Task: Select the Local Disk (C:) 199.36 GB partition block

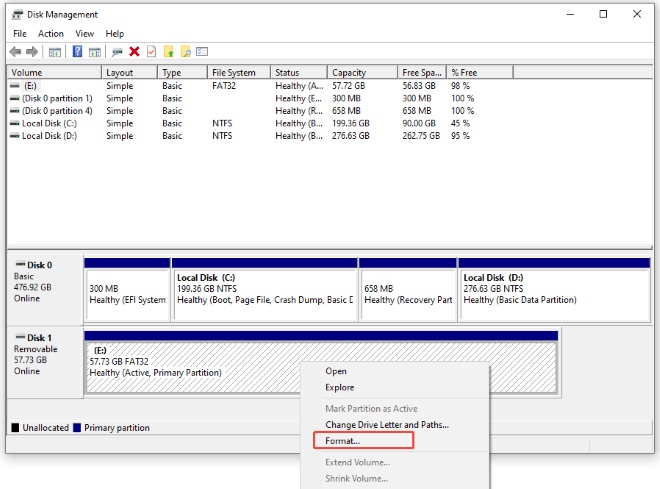Action: tap(265, 290)
